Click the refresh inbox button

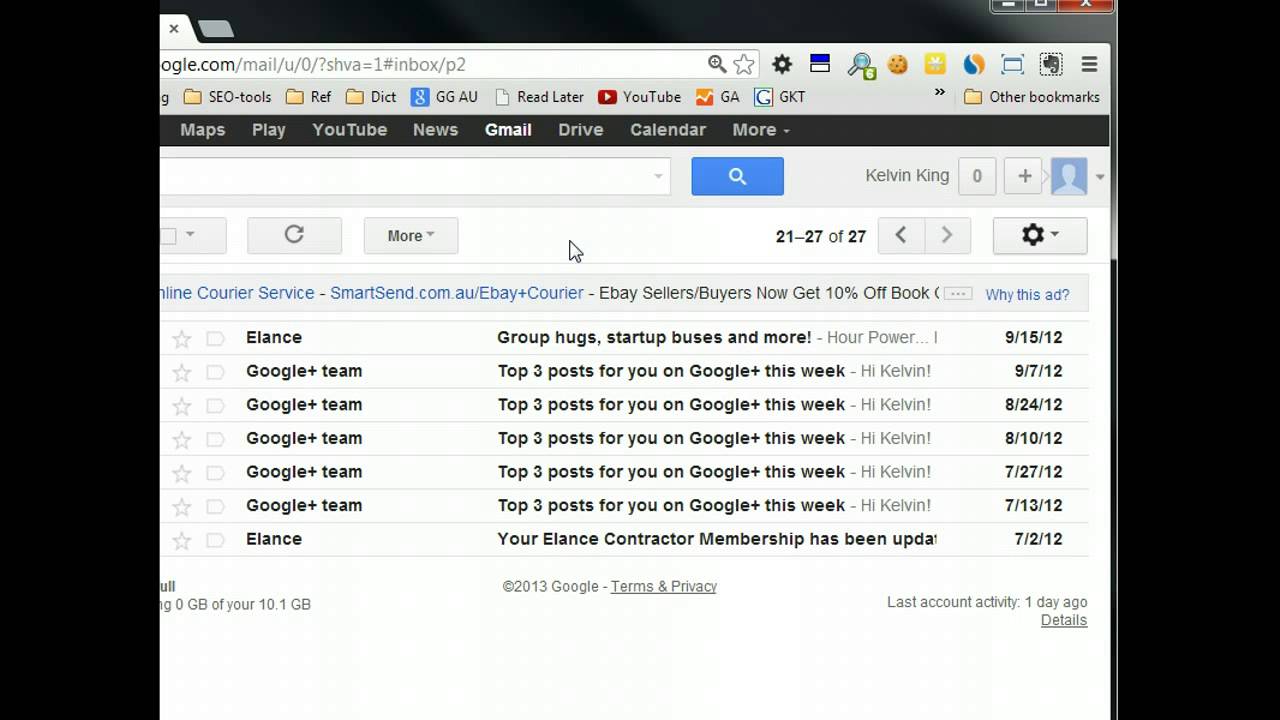294,235
